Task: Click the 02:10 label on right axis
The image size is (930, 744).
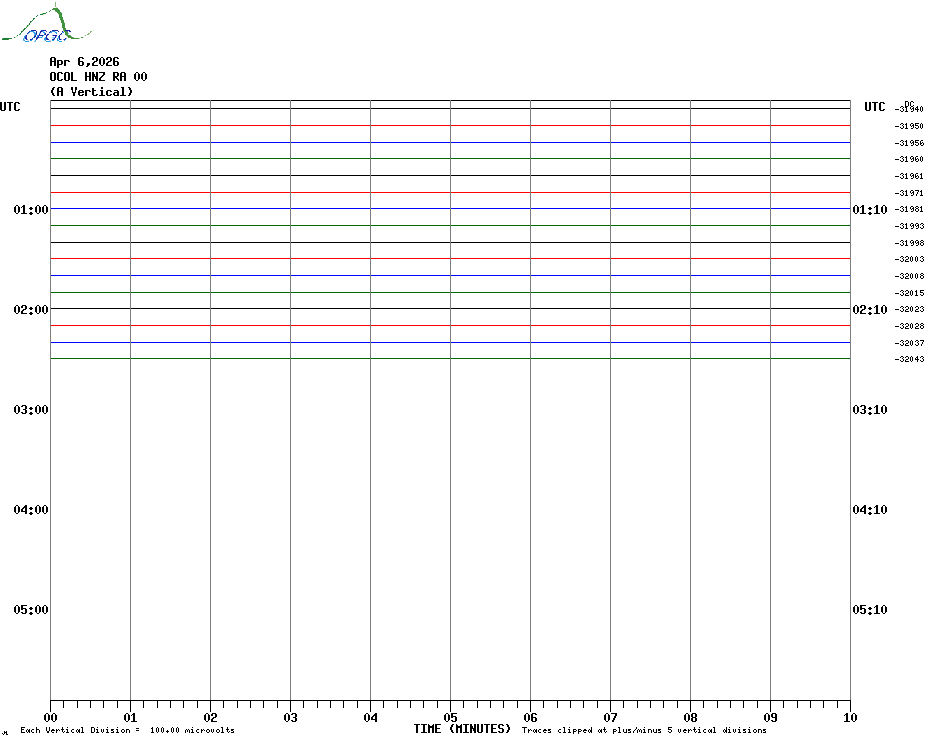Action: (x=869, y=310)
